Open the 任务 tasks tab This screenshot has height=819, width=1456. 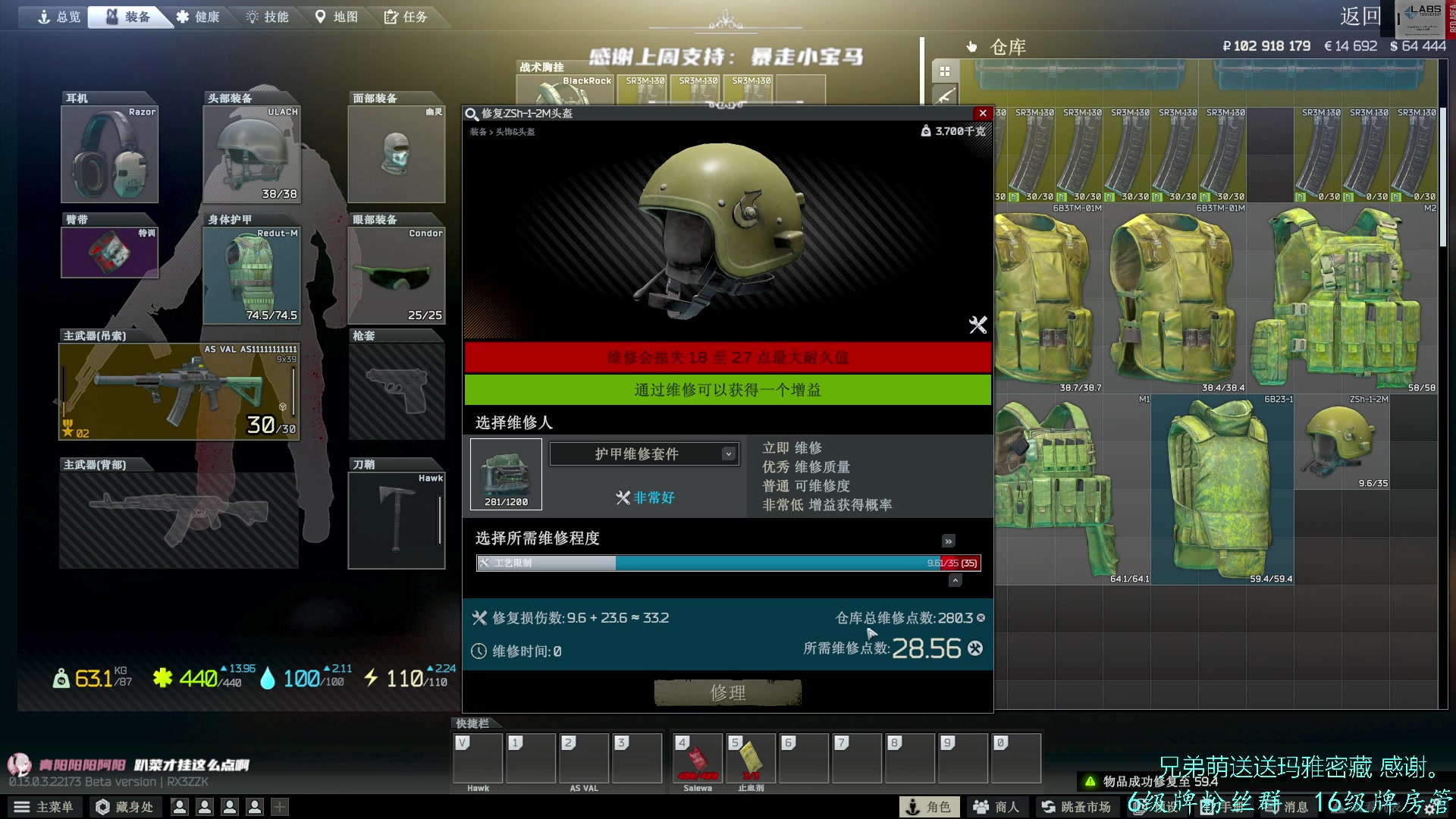tap(406, 17)
